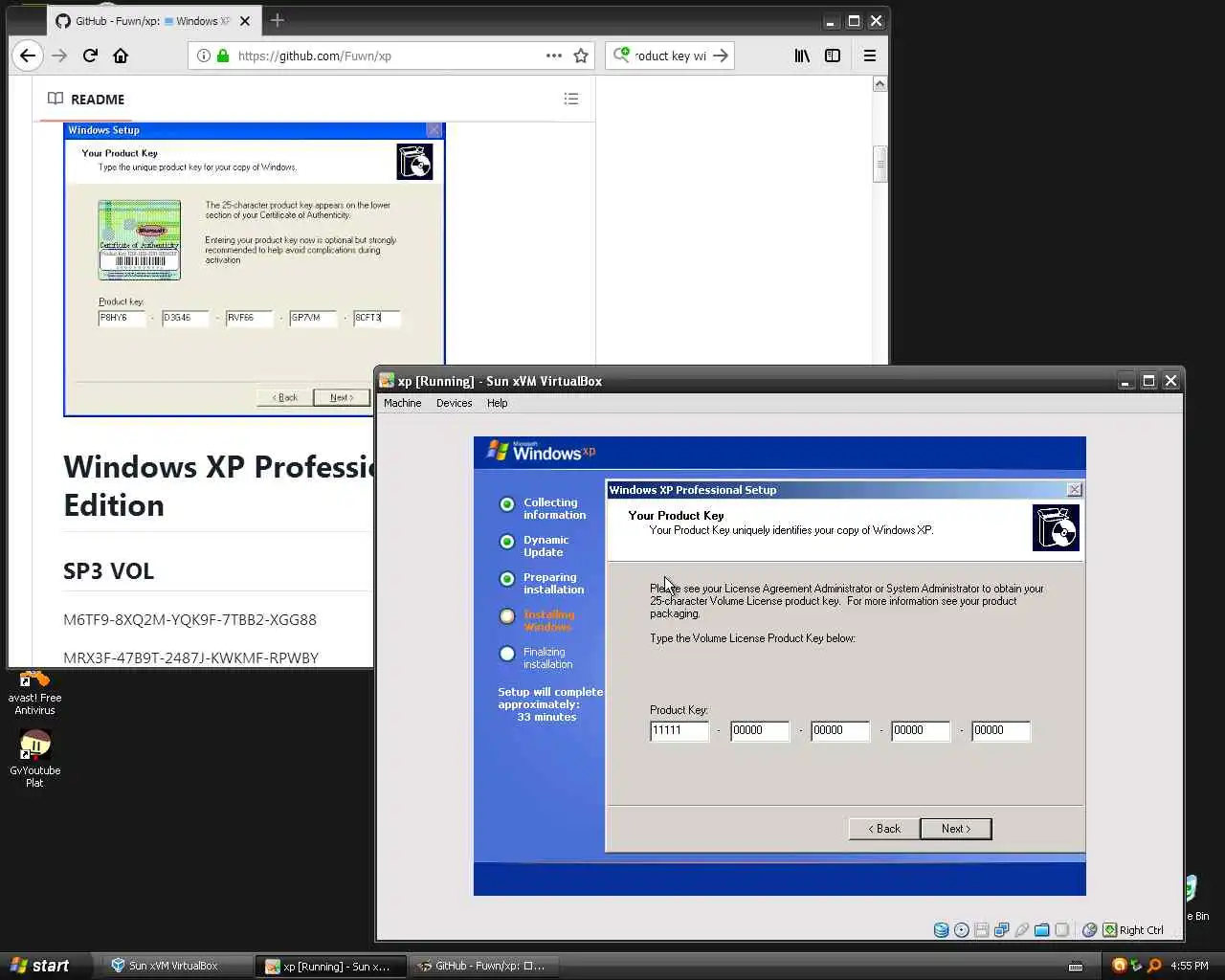Open Firefox hamburger menu
Image resolution: width=1225 pixels, height=980 pixels.
coord(870,56)
